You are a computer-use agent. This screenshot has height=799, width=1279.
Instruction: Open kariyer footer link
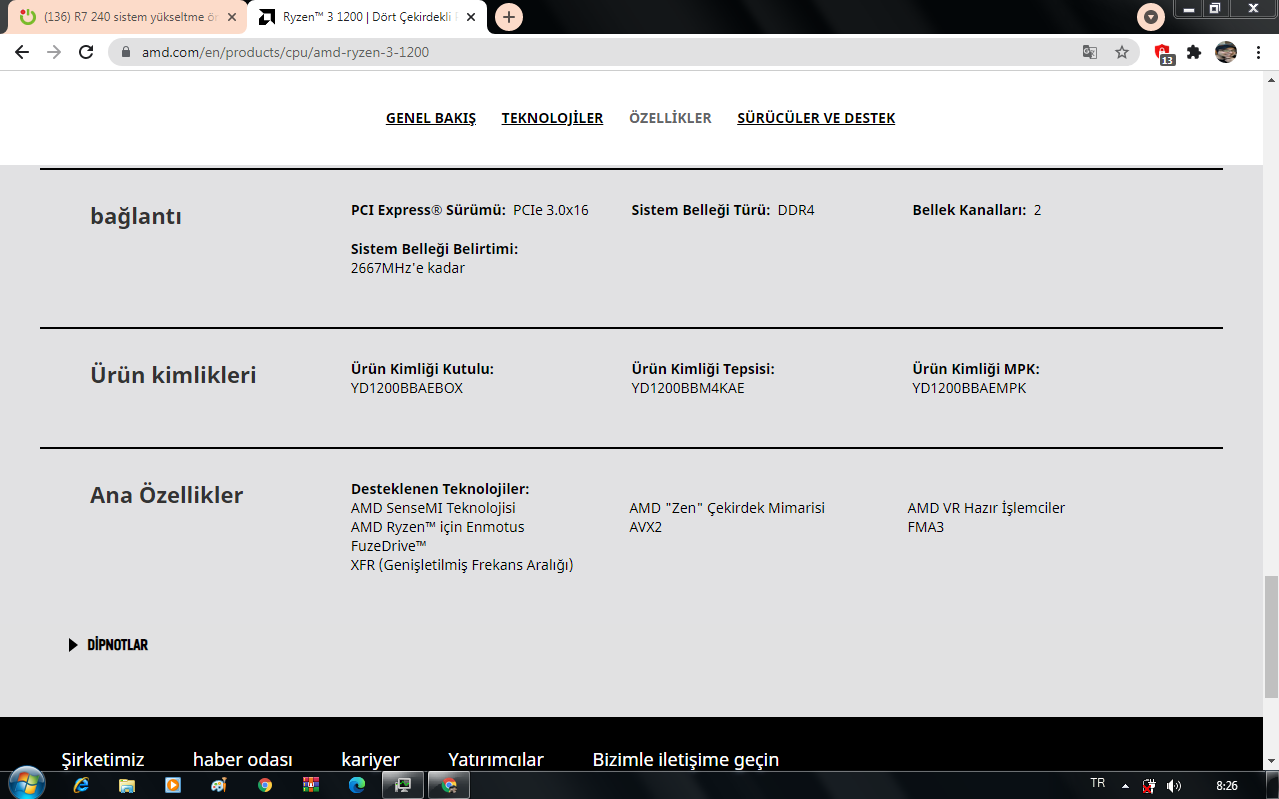coord(370,760)
